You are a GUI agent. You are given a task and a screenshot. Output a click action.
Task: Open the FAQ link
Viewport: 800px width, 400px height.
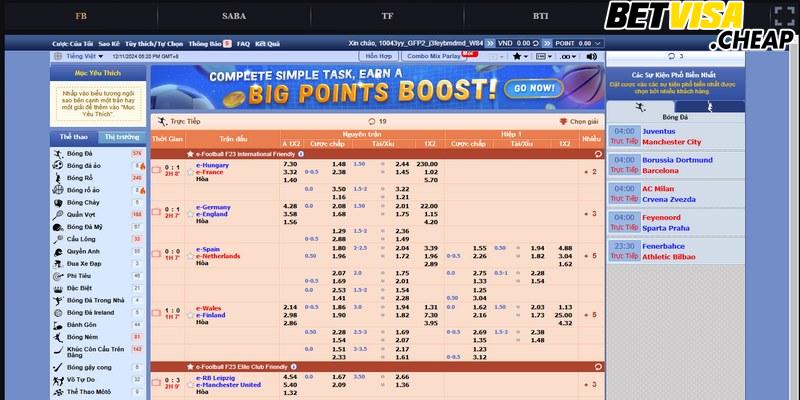tap(243, 44)
